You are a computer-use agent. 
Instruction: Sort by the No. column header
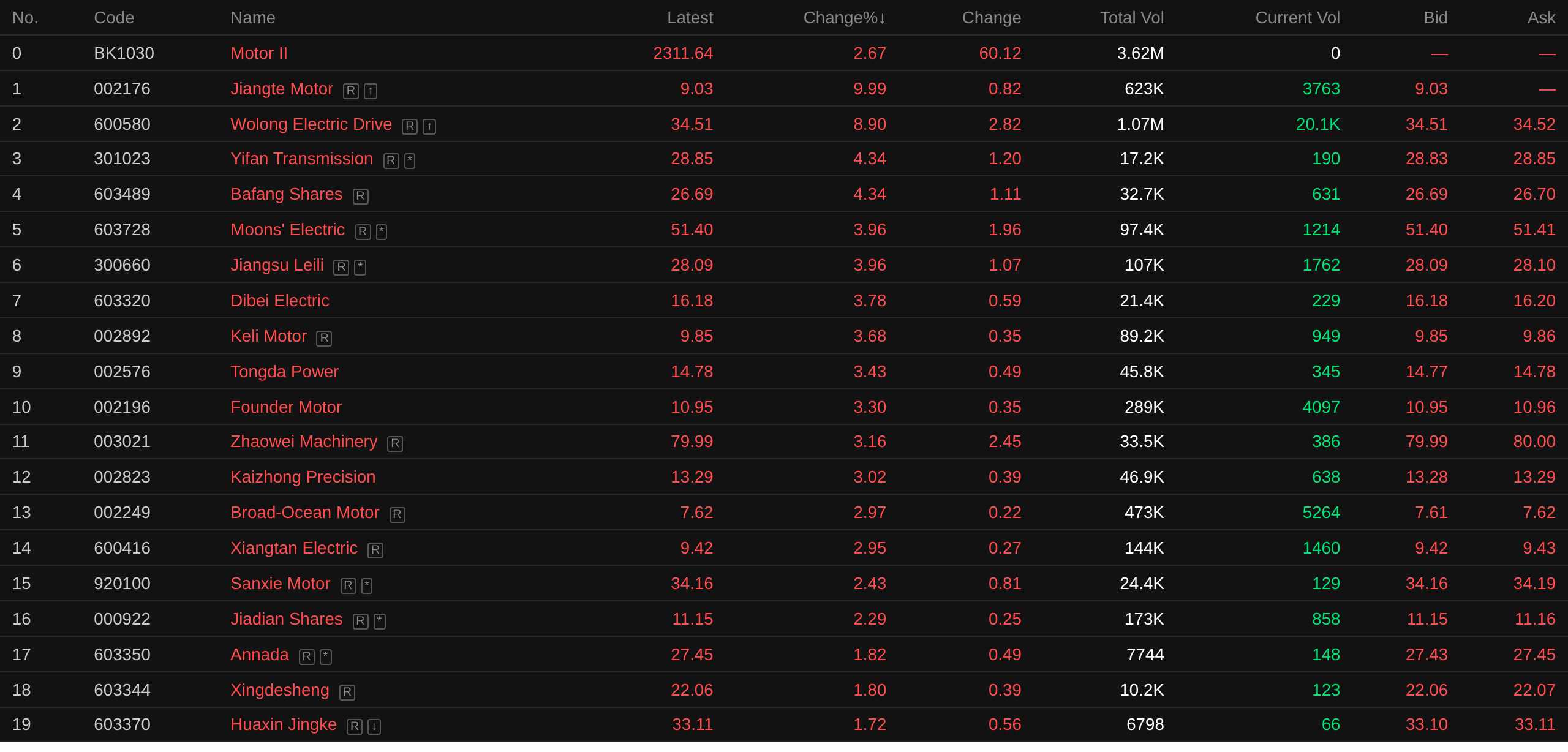25,18
